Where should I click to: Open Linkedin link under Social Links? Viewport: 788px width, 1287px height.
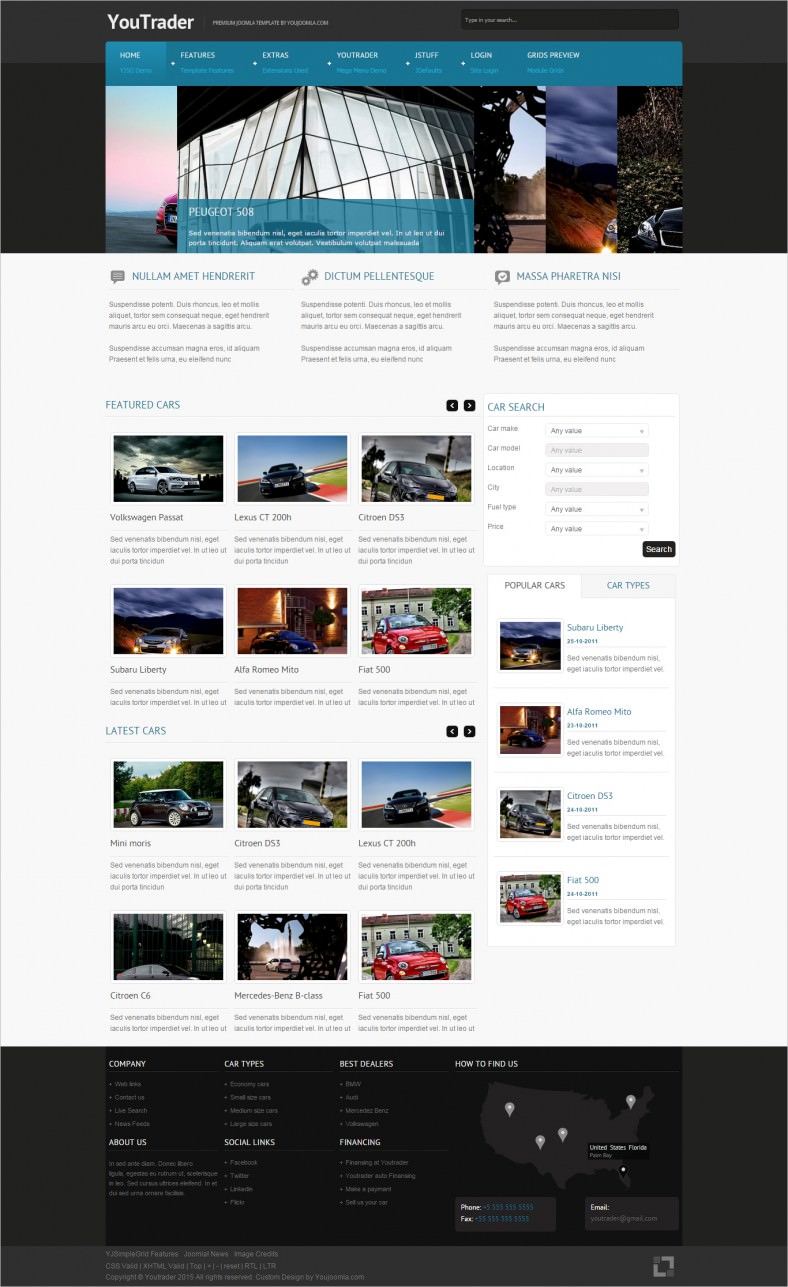tap(241, 1188)
